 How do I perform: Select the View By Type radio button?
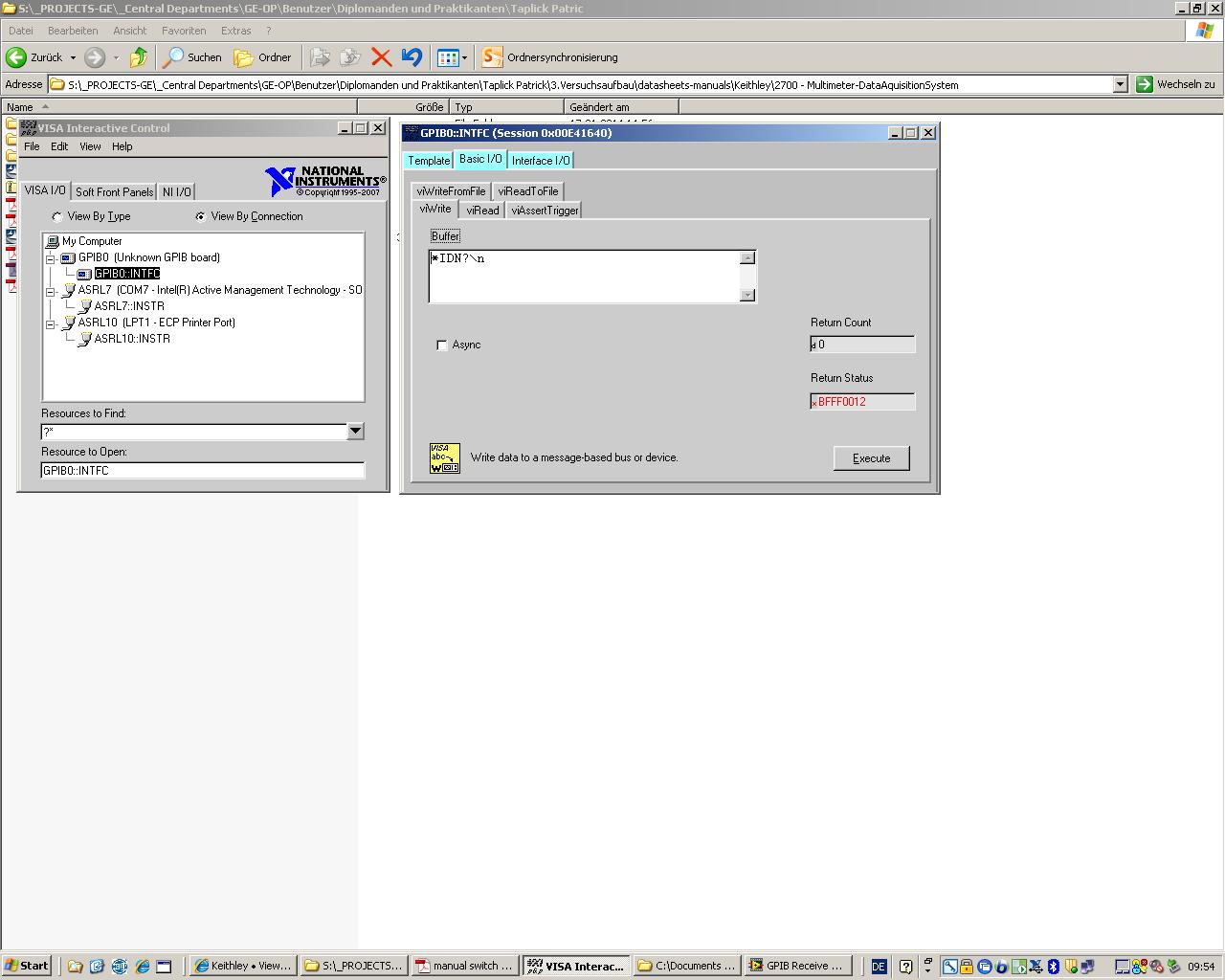coord(57,217)
